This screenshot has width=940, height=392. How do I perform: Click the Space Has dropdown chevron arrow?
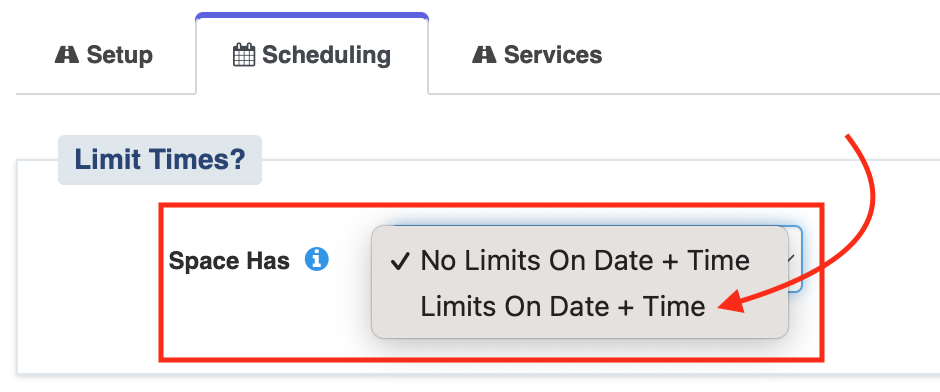coord(791,259)
